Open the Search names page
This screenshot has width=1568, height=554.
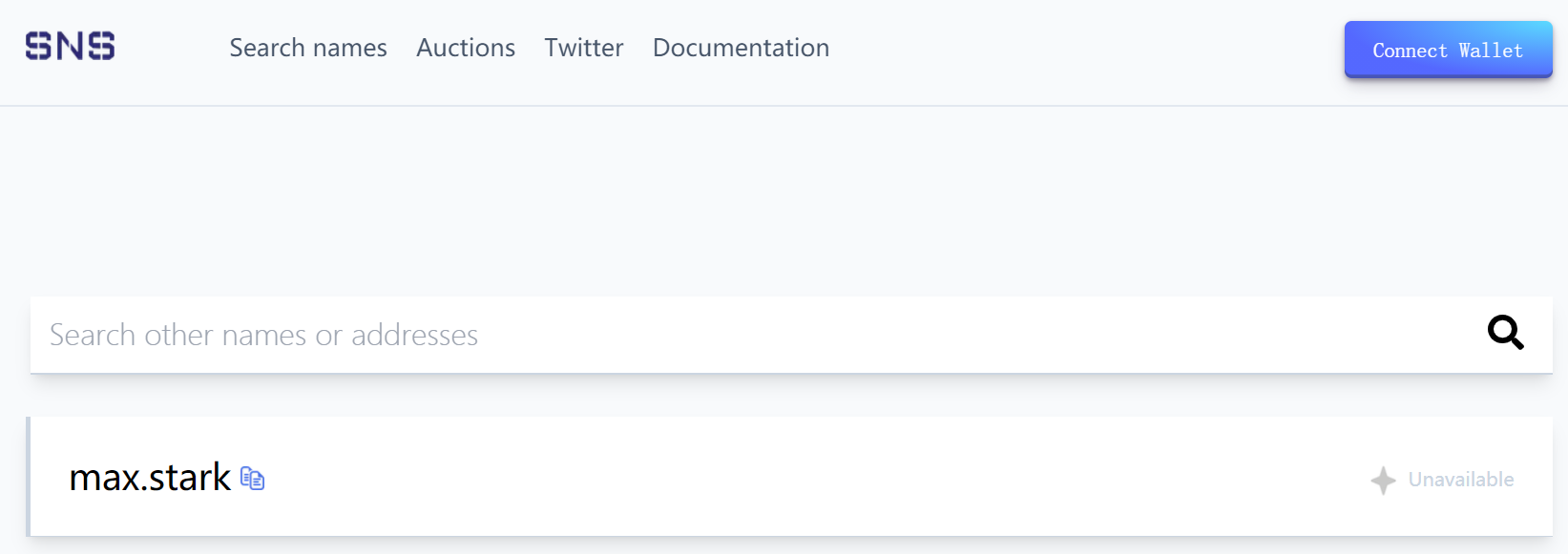(x=308, y=48)
